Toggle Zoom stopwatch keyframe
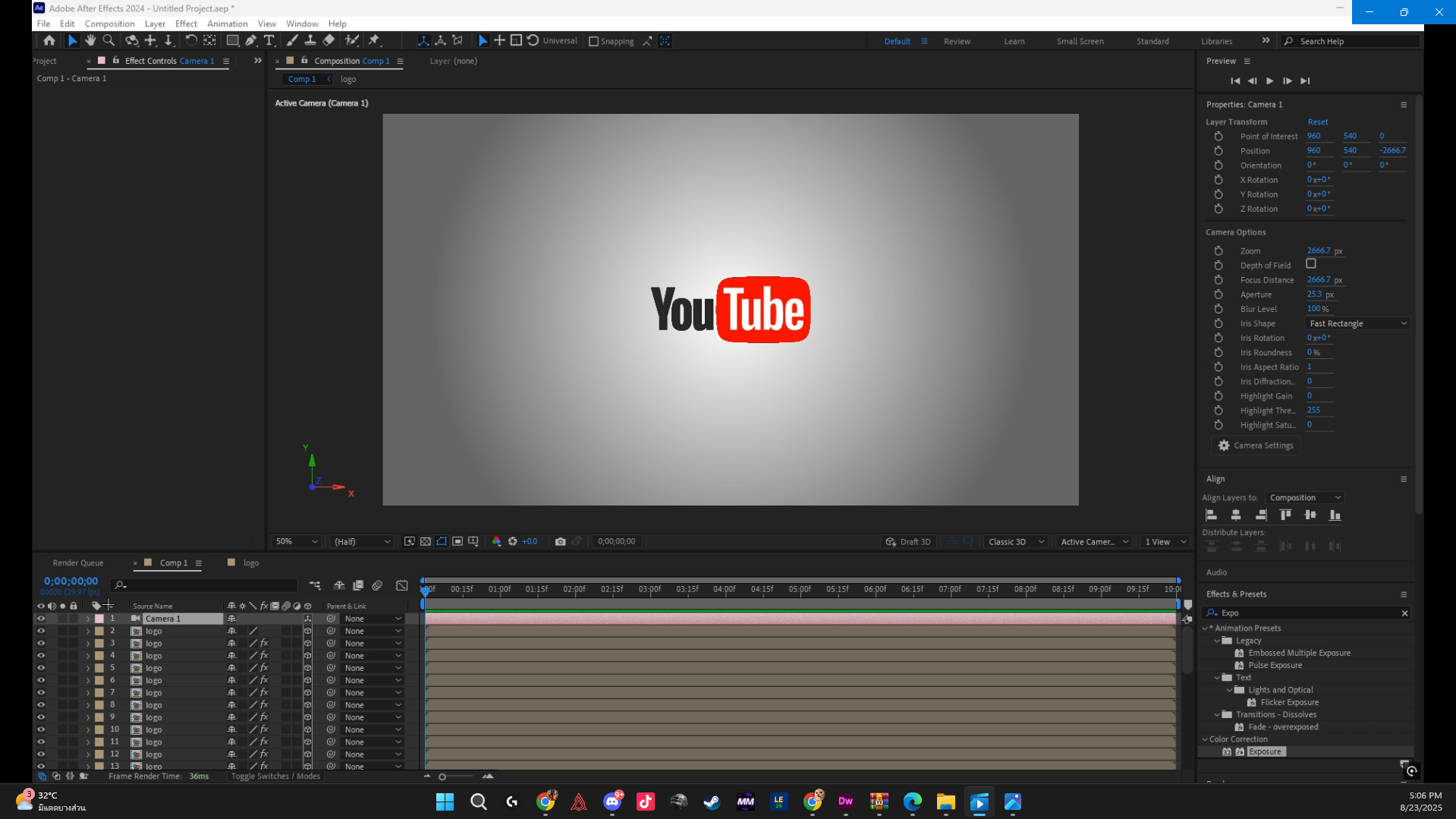This screenshot has height=819, width=1456. (x=1219, y=250)
